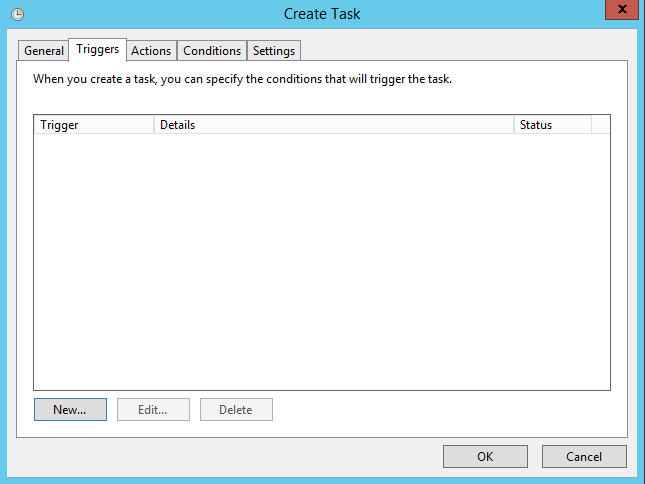Screen dimensions: 645x484
Task: Click blank header right of Status column
Action: [600, 125]
